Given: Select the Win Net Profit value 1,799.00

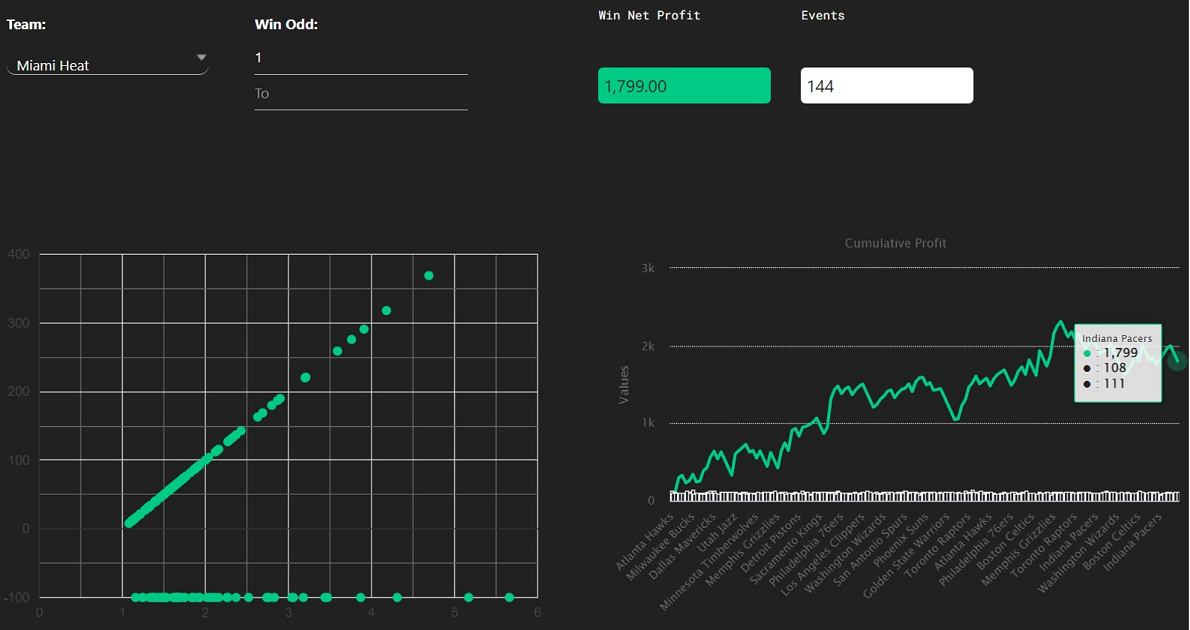Looking at the screenshot, I should (684, 86).
